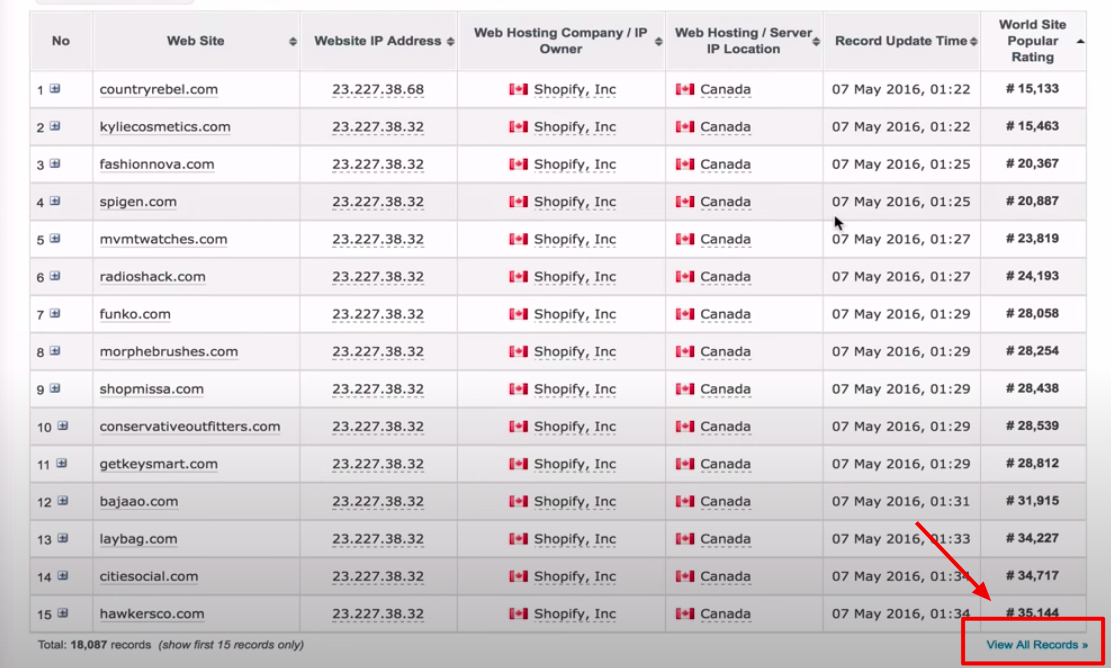
Task: Toggle sorting on the Web Site column
Action: [x=291, y=41]
